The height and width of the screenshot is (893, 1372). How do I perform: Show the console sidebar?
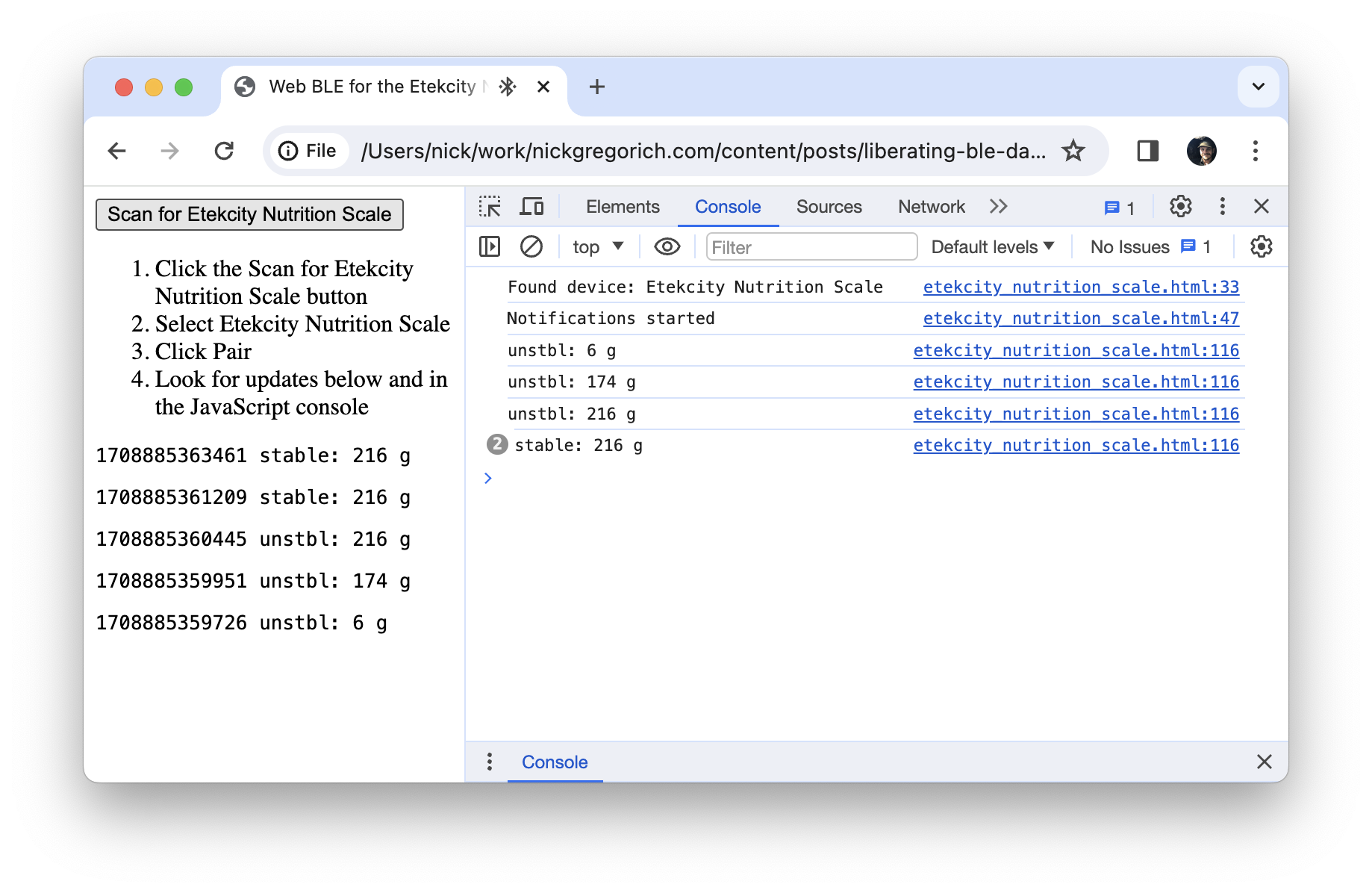[x=490, y=246]
